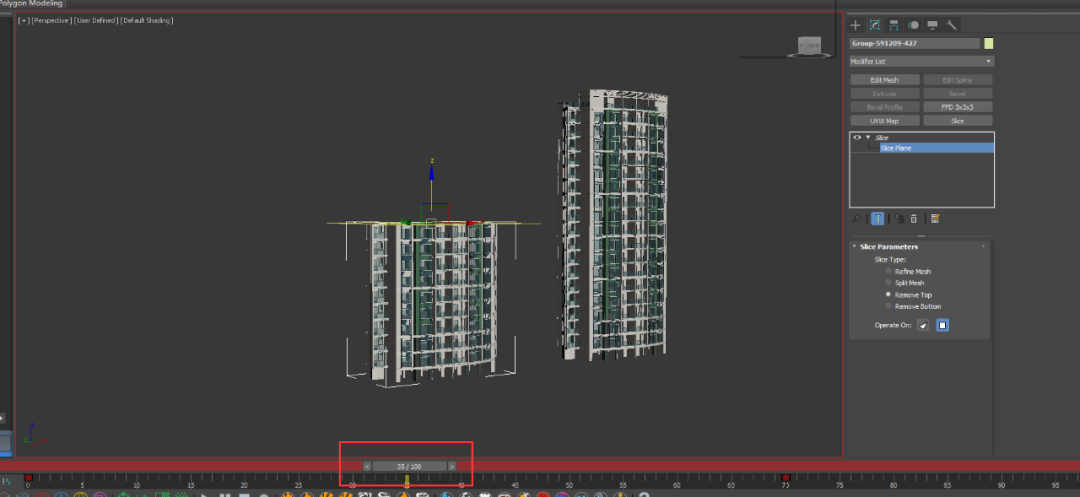Click the time slider next frame arrow
1080x497 pixels.
point(452,466)
